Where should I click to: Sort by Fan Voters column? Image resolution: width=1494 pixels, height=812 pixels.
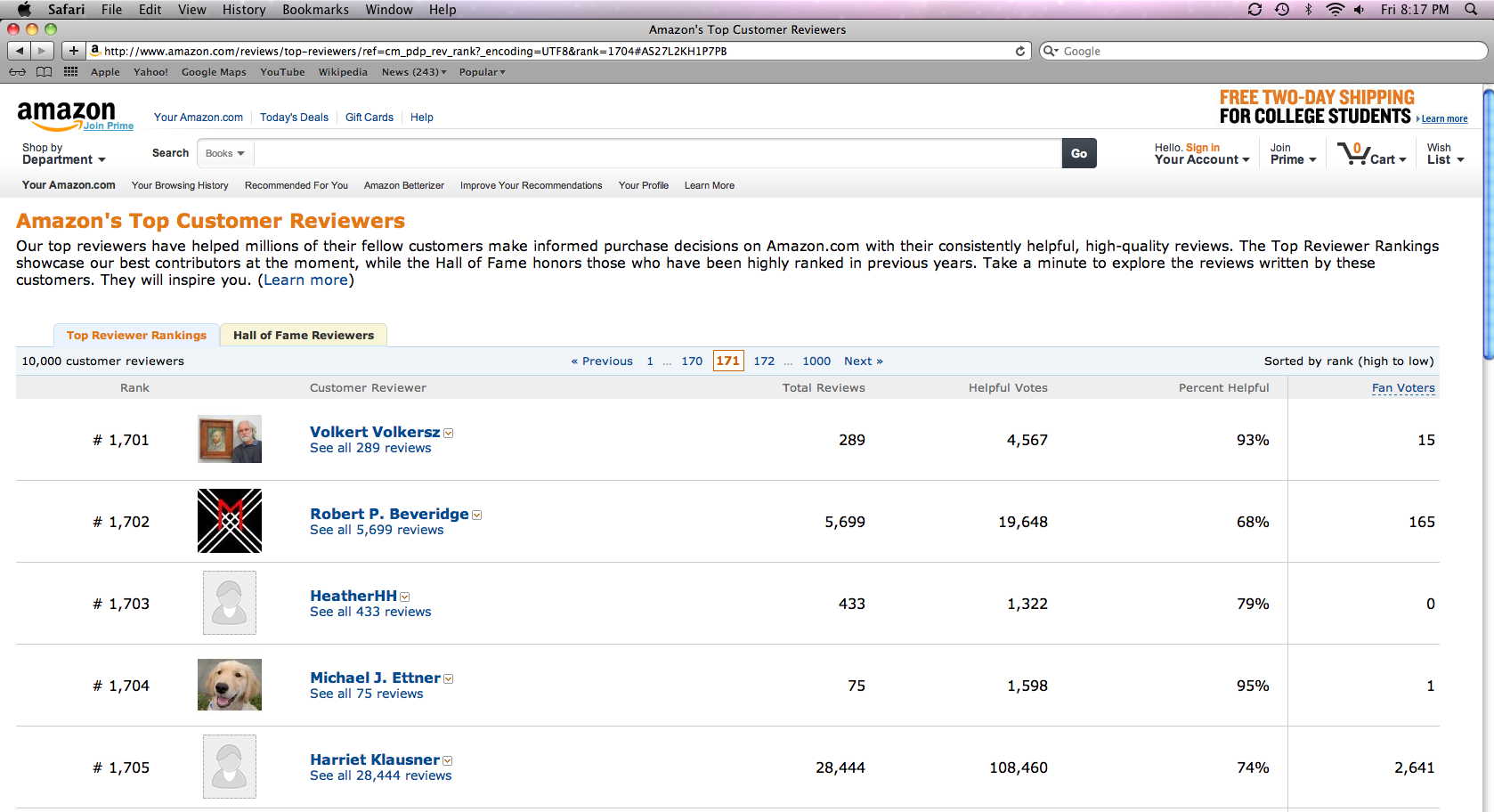click(x=1403, y=387)
